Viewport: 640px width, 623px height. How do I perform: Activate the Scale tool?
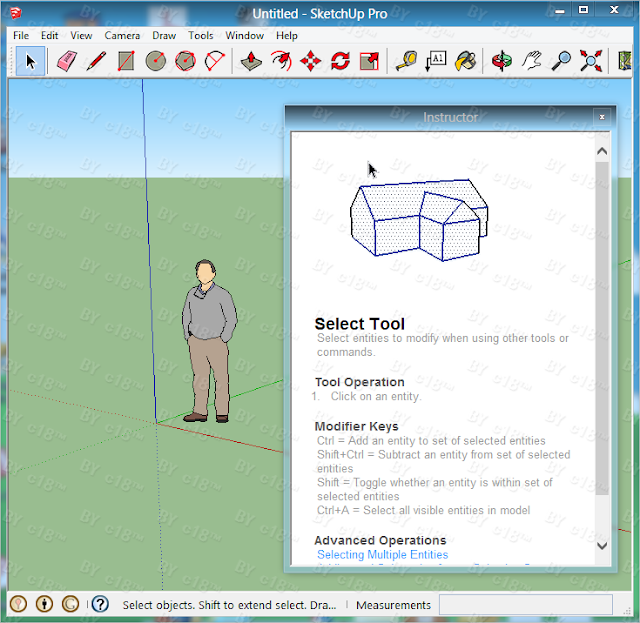tap(369, 61)
